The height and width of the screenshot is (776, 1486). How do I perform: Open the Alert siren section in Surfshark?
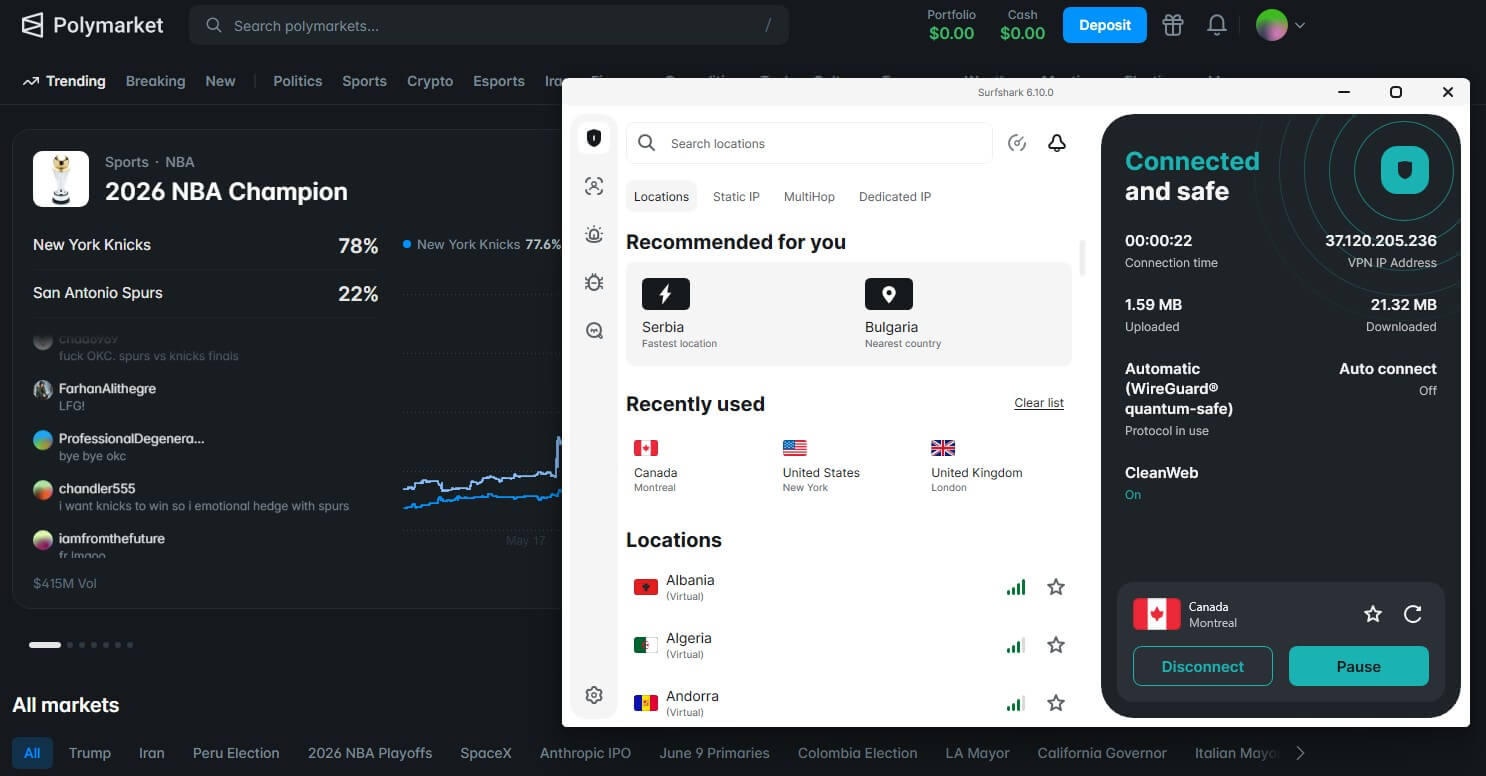click(x=594, y=235)
